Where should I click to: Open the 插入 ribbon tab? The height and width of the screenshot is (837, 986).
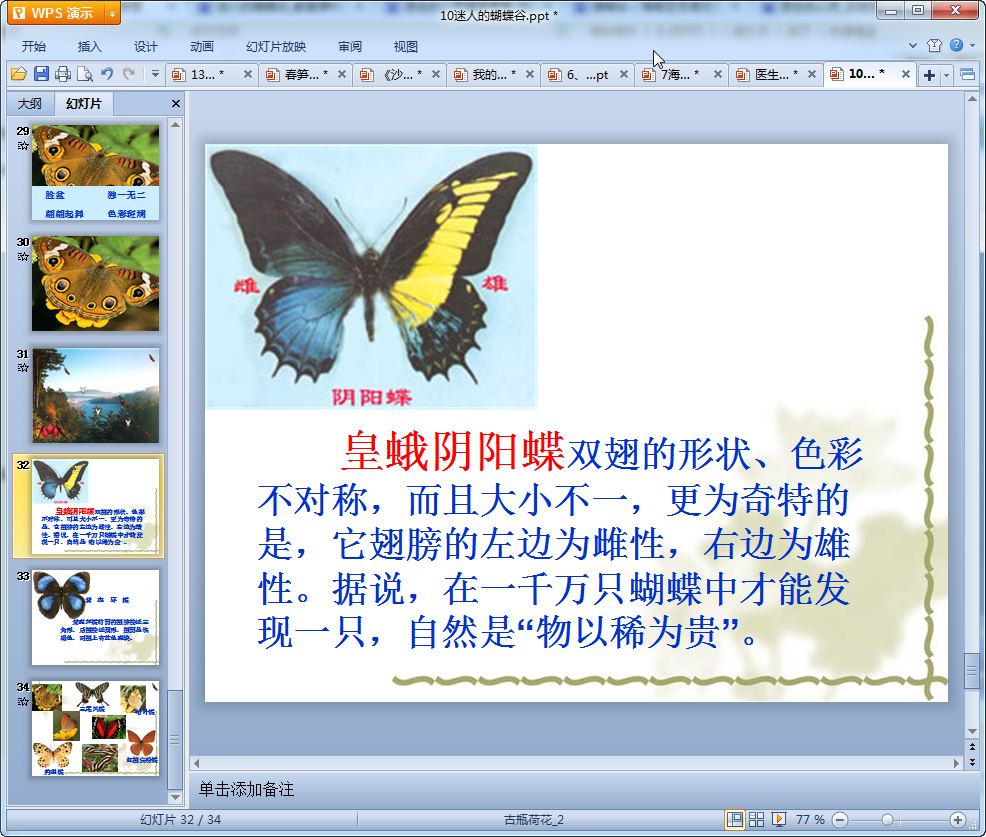pyautogui.click(x=89, y=47)
